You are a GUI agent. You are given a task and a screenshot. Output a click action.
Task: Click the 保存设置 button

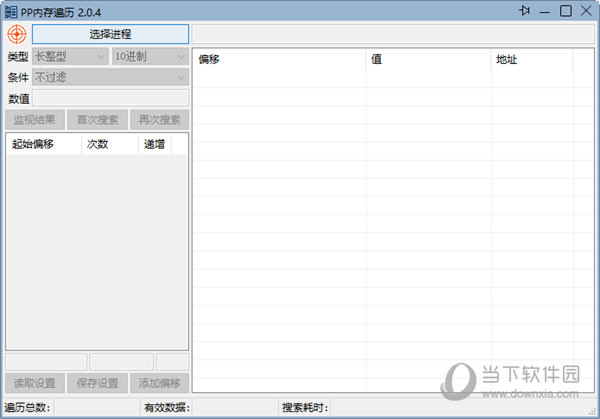(97, 383)
